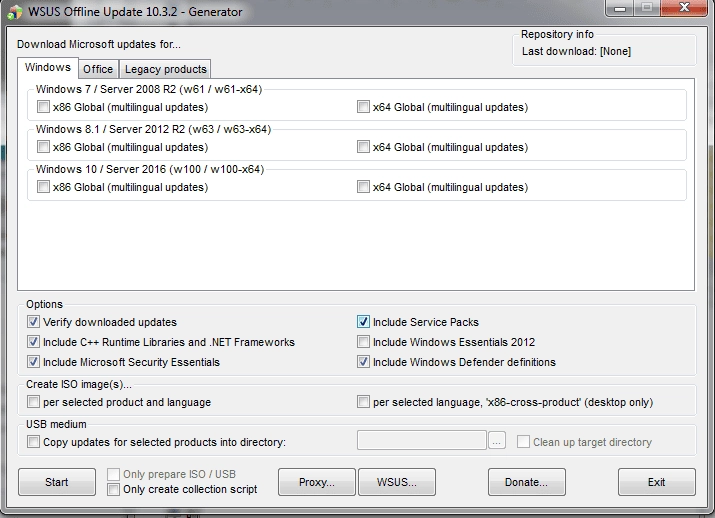Screen dimensions: 715x518
Task: Click 'Download Microsoft updates for...' label
Action: 99,44
